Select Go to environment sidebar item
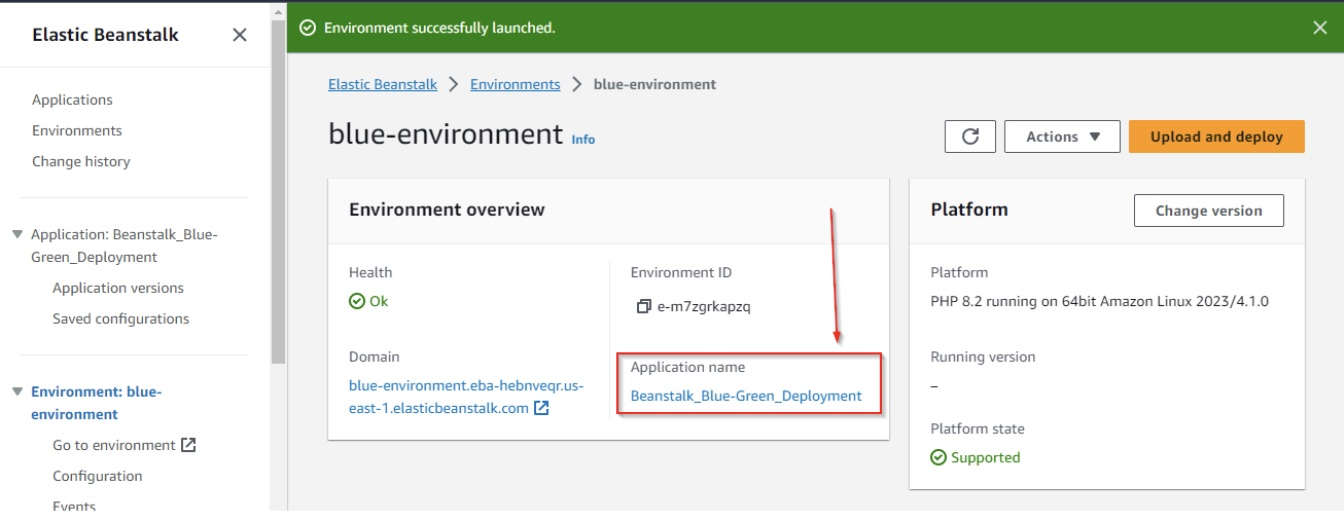Viewport: 1344px width, 532px height. (x=114, y=445)
